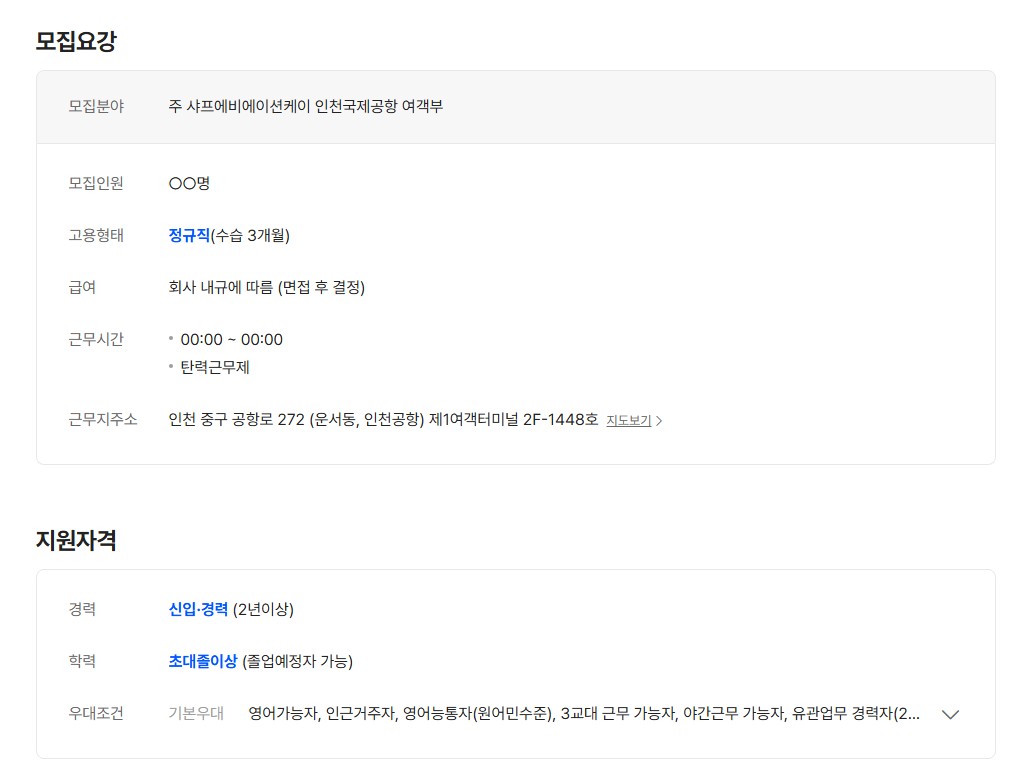Click the (수습 3개월) probation text
Image resolution: width=1029 pixels, height=782 pixels.
(250, 236)
